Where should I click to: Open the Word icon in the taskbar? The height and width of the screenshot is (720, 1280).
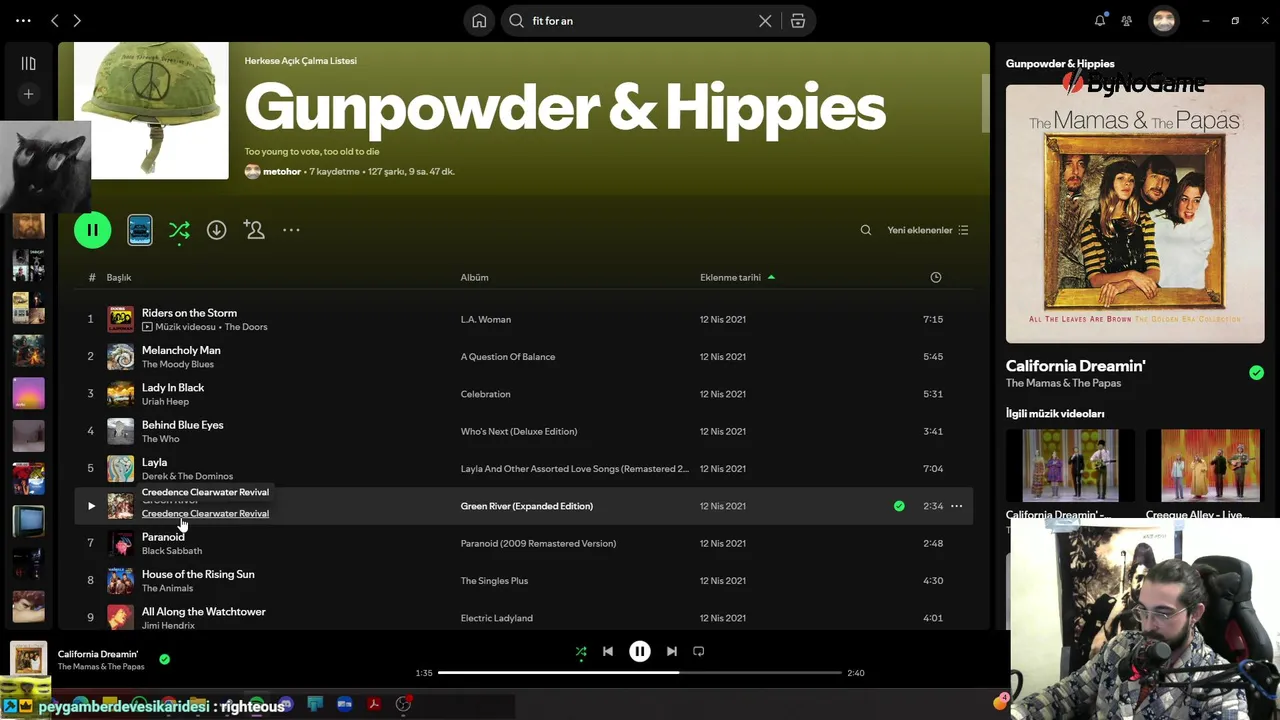click(x=344, y=704)
